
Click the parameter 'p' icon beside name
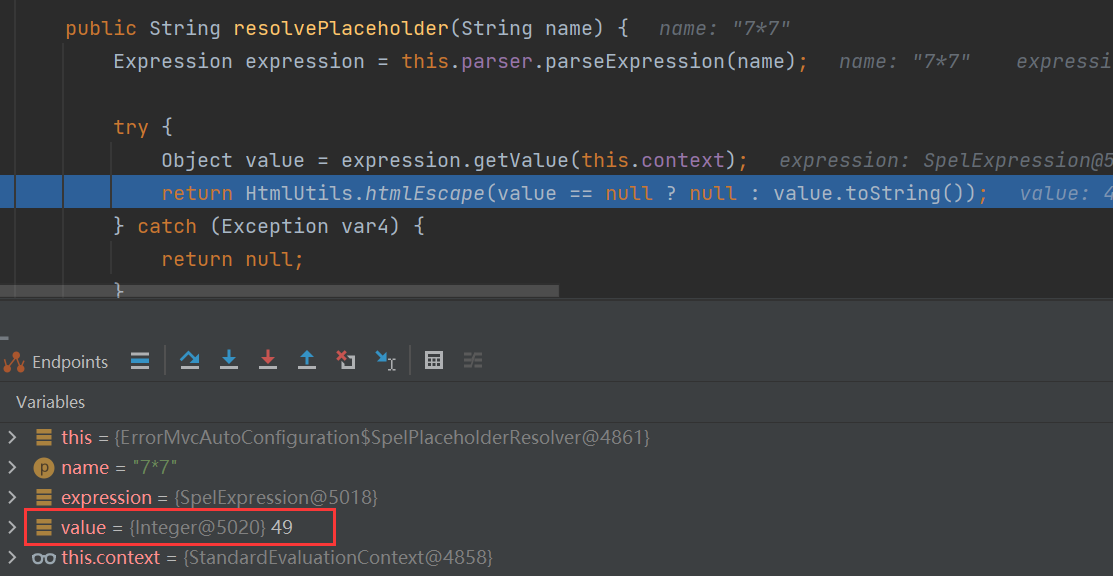click(41, 467)
